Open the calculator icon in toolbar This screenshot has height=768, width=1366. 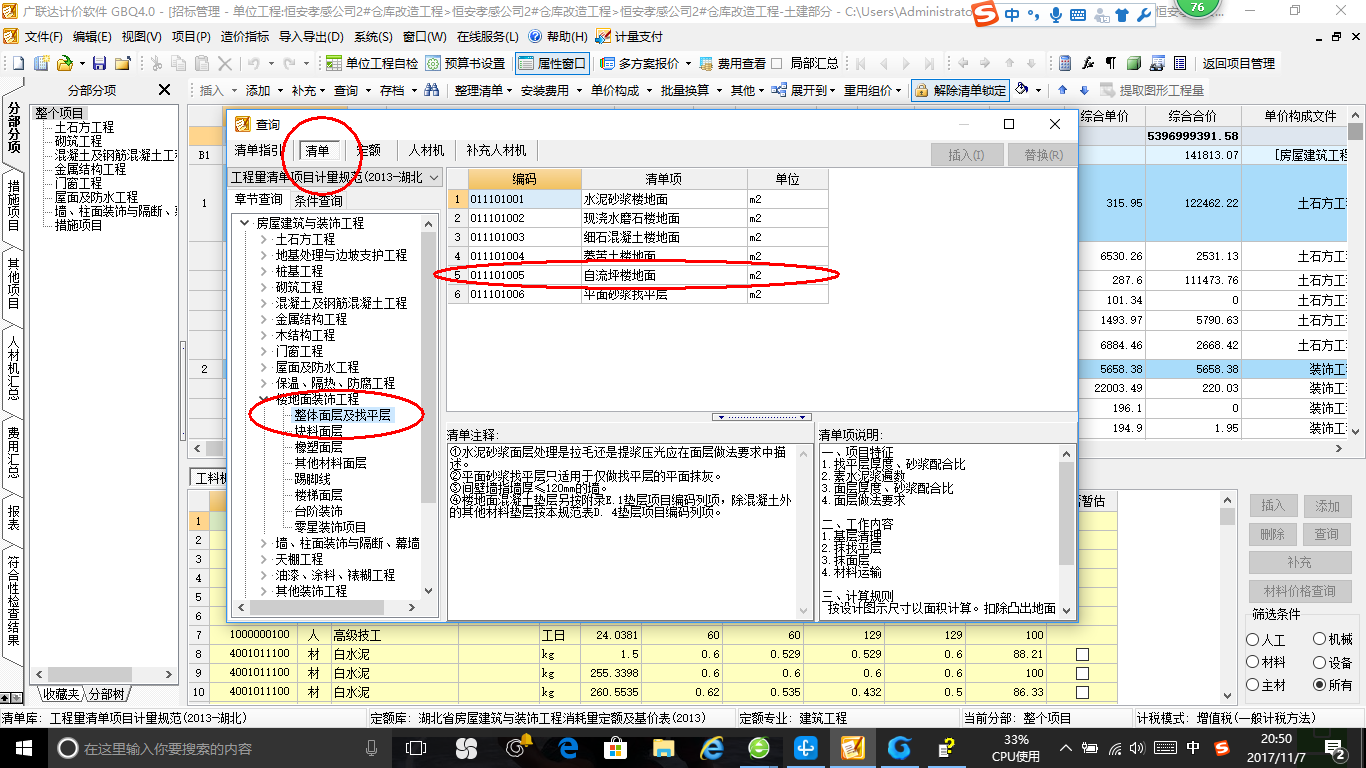tap(1065, 63)
